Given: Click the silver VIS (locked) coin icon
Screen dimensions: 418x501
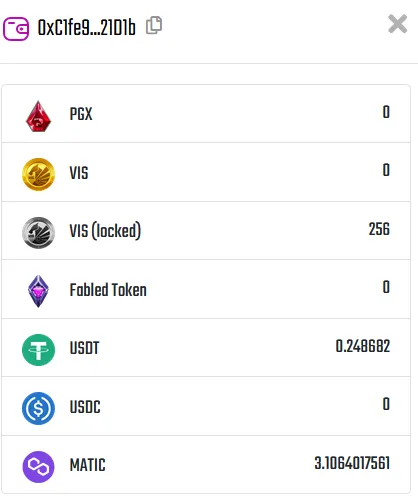Looking at the screenshot, I should click(x=38, y=233).
